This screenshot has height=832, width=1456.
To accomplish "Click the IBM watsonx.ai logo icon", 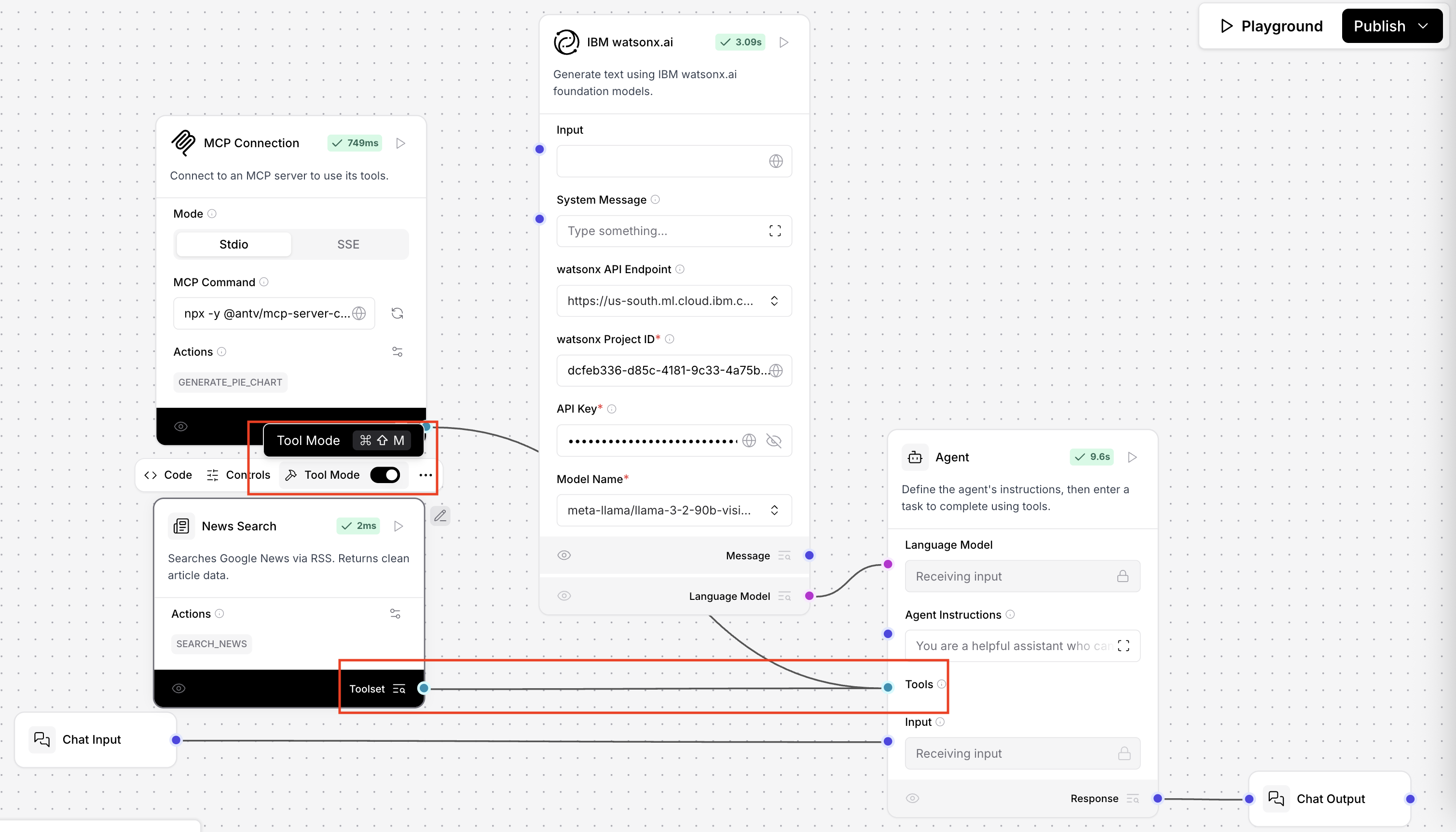I will (566, 42).
